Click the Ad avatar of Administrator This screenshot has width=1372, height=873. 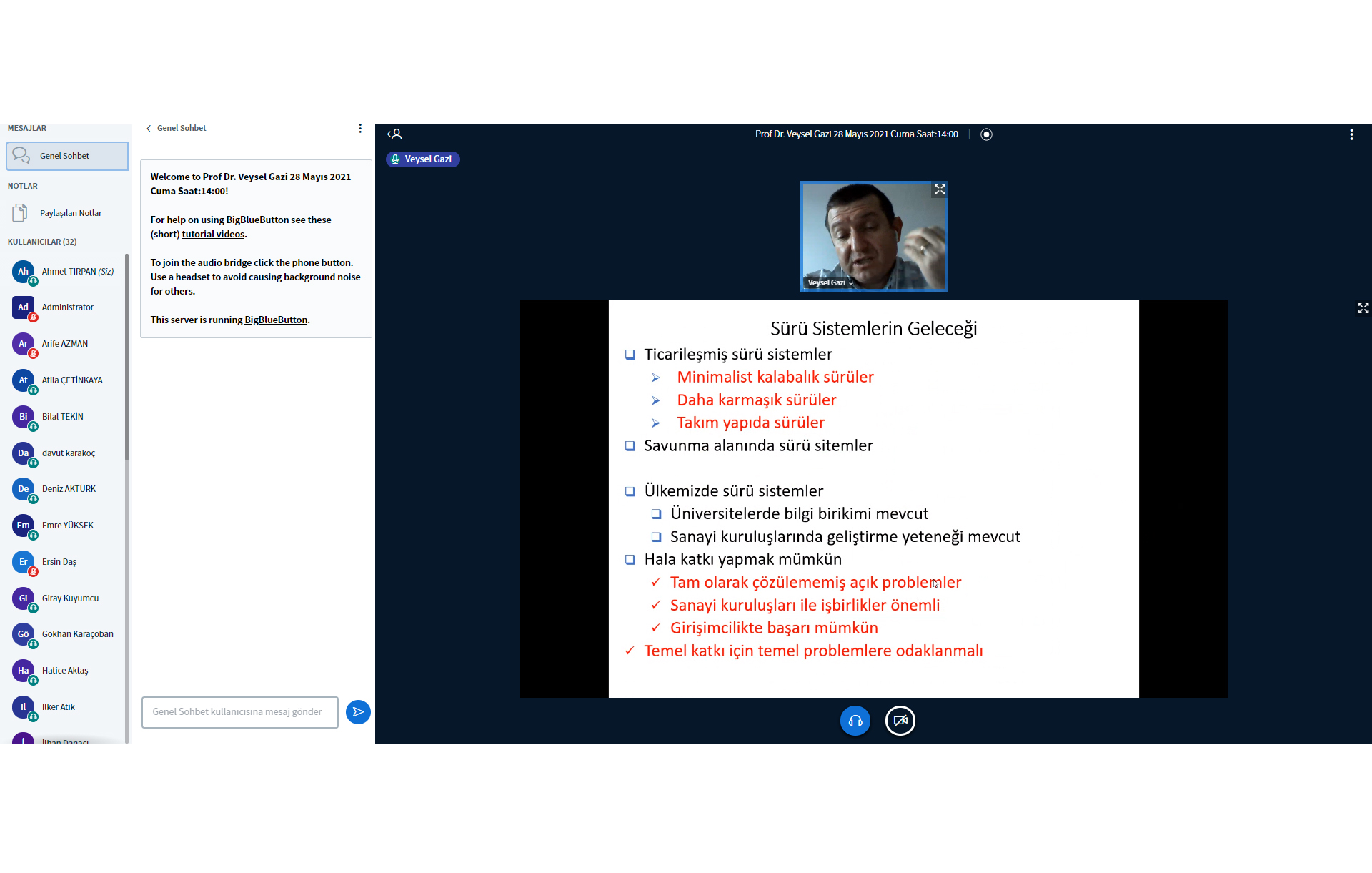tap(23, 307)
